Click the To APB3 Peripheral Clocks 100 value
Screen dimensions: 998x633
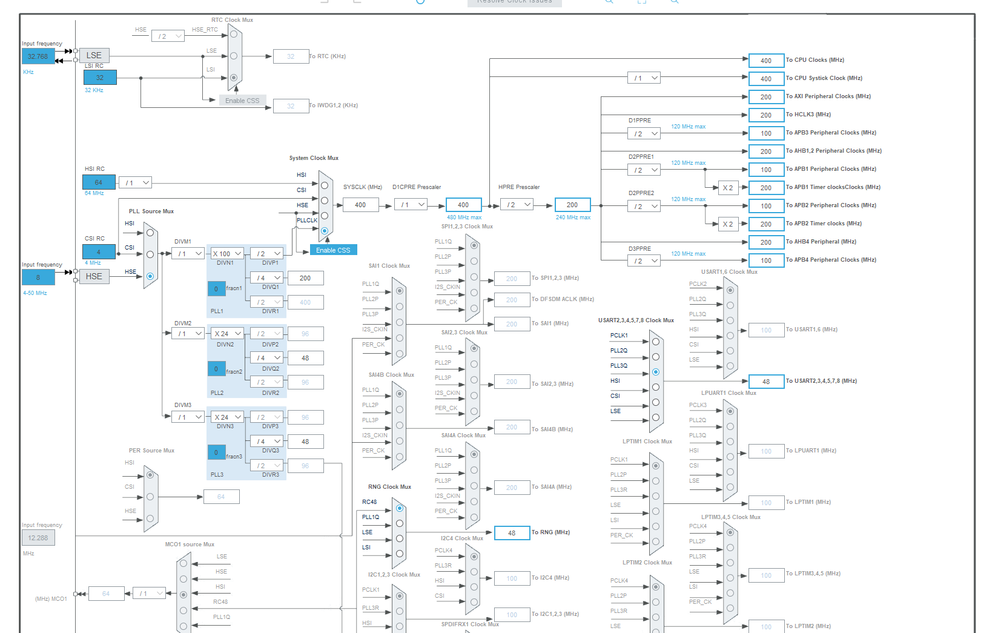coord(766,134)
